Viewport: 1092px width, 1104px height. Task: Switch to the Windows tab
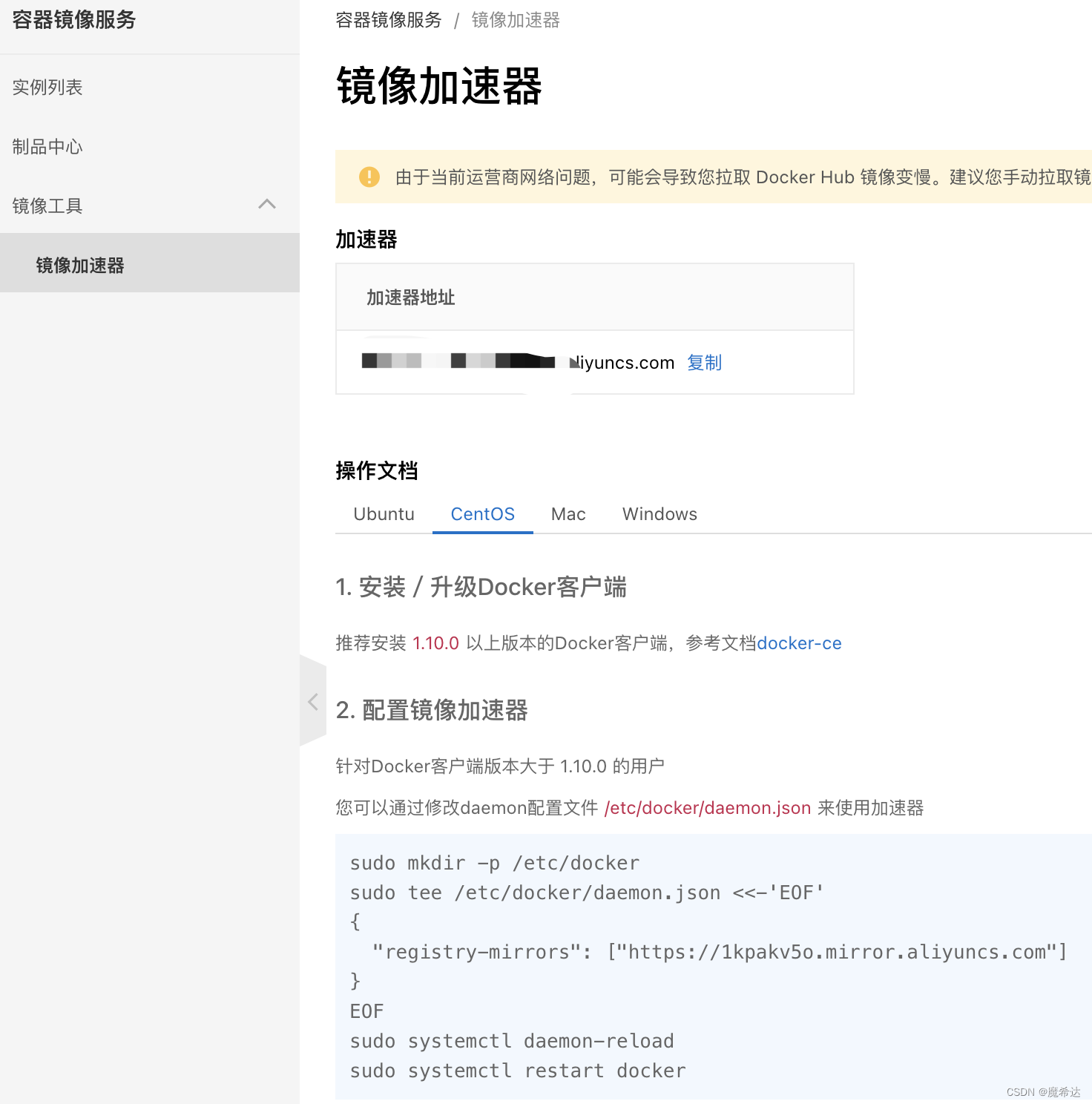660,514
